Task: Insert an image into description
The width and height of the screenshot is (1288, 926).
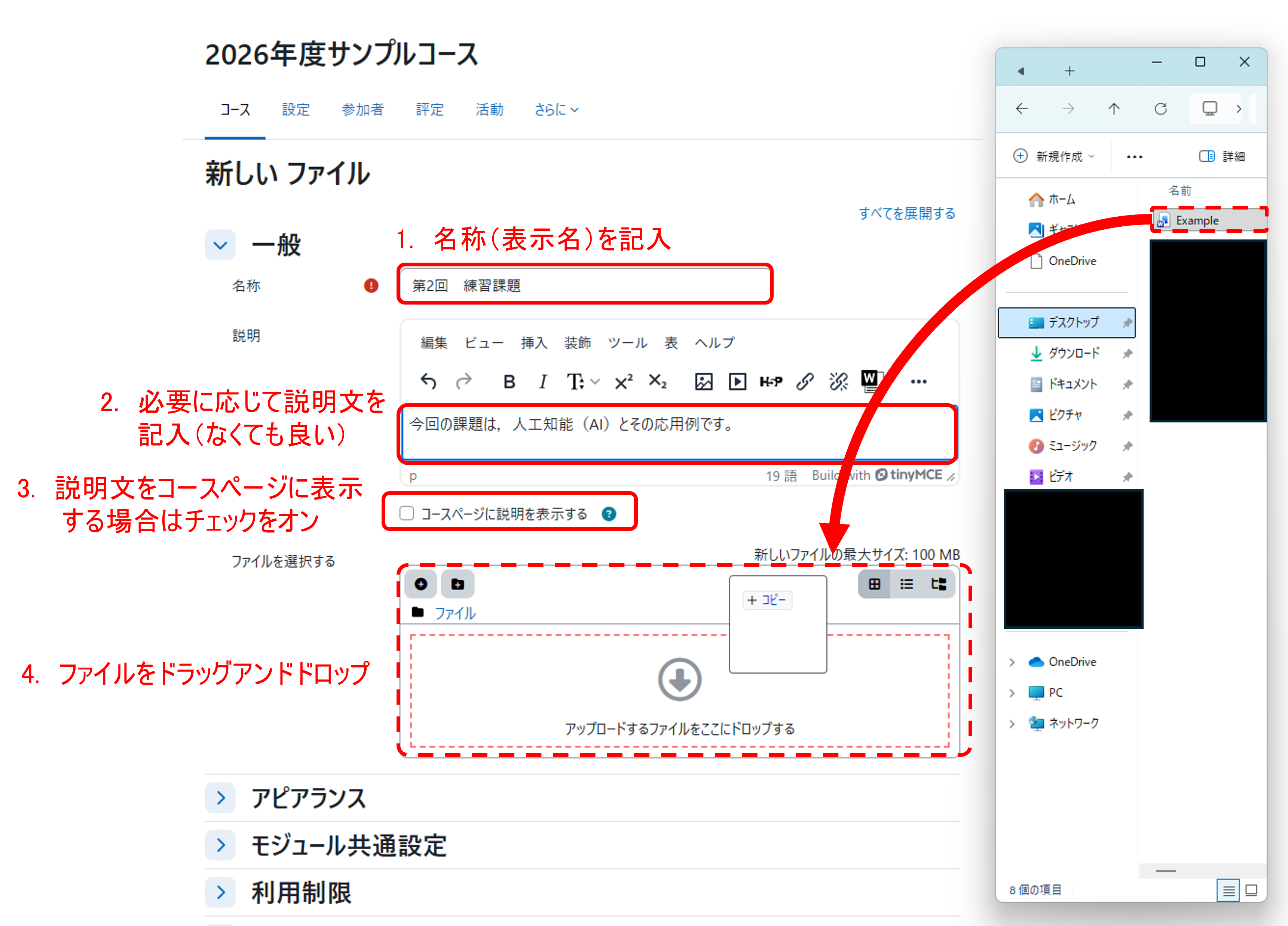Action: coord(704,381)
